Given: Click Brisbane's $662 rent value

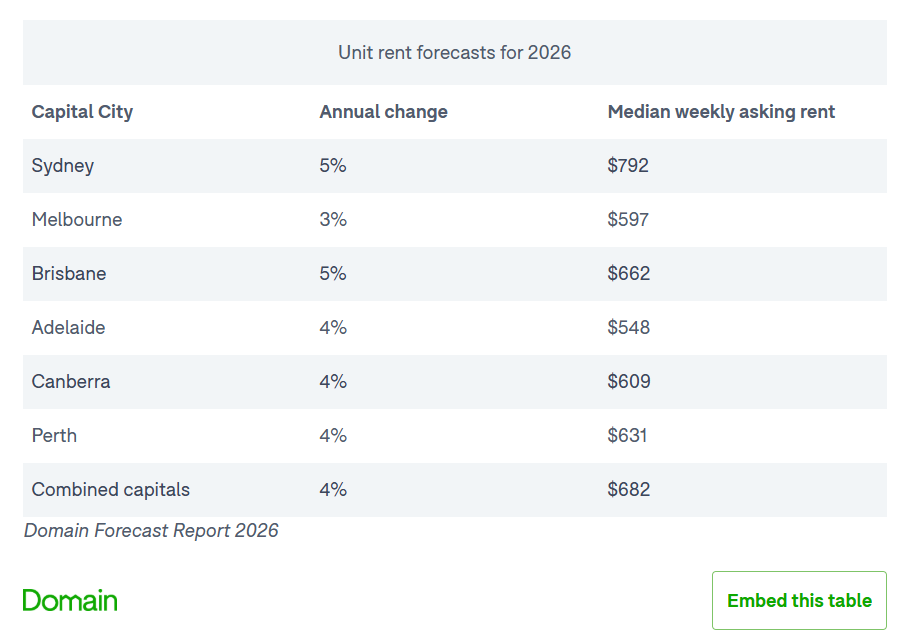Looking at the screenshot, I should click(x=629, y=274).
